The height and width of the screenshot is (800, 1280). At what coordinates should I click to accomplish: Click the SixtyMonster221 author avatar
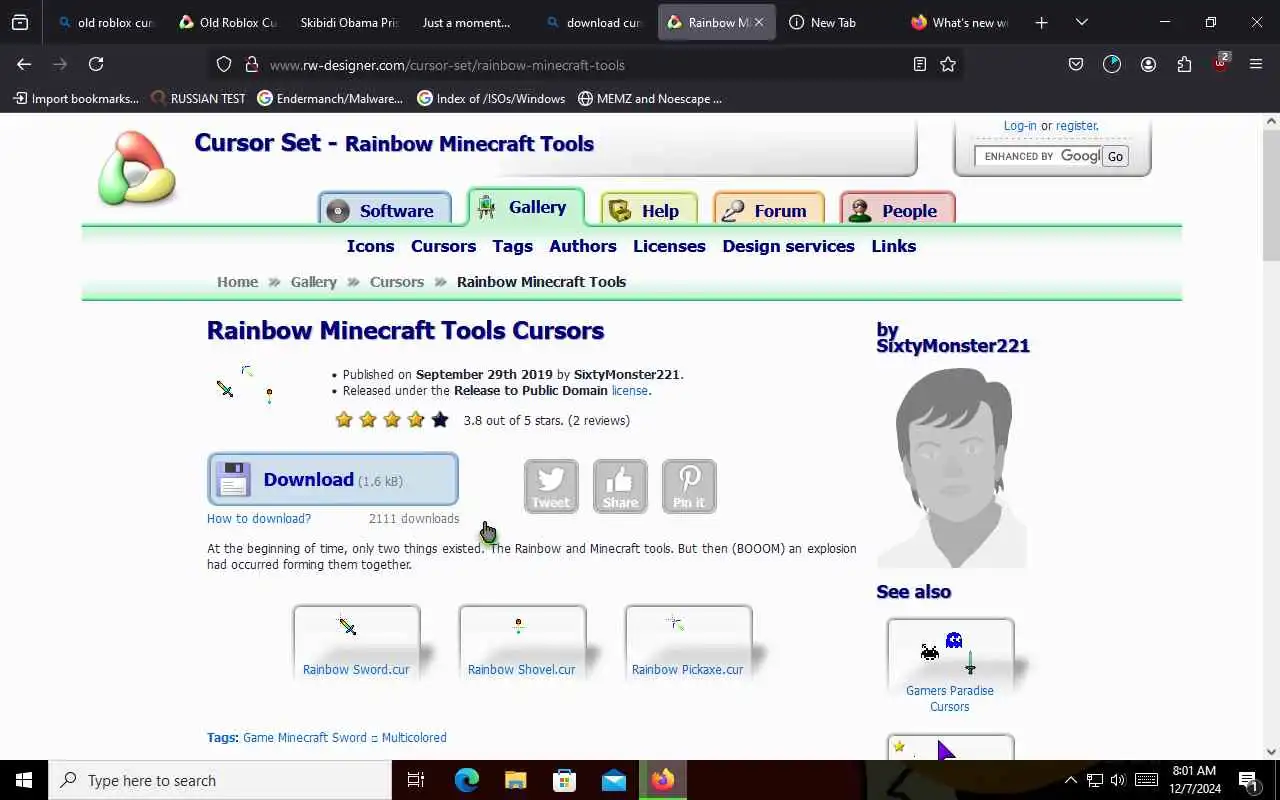952,468
